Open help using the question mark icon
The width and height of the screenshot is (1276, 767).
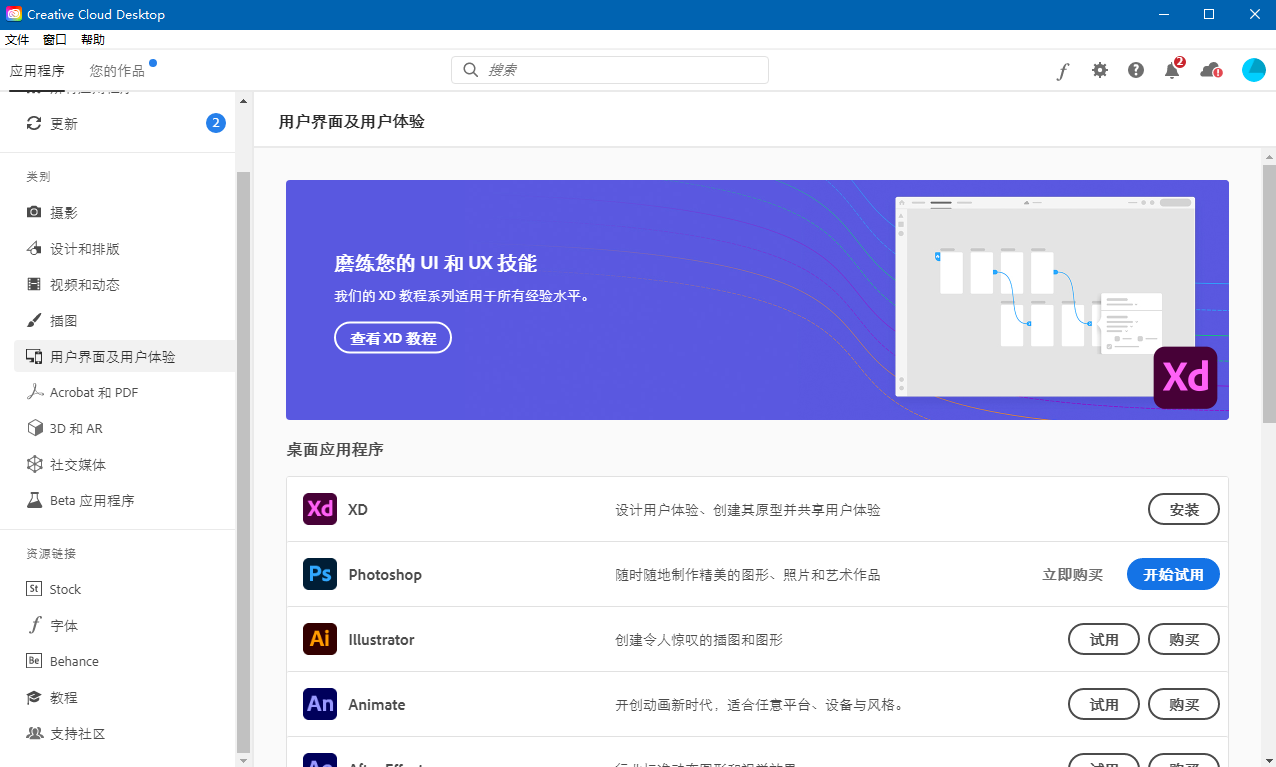[1135, 70]
